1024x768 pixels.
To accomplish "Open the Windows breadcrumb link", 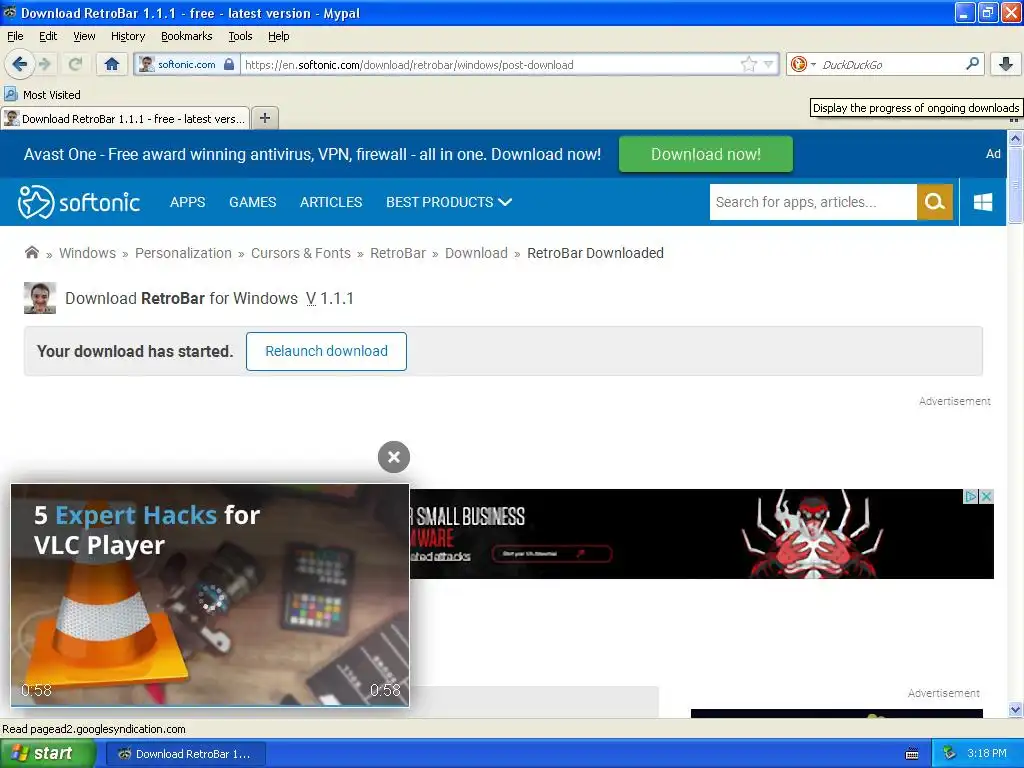I will (87, 253).
